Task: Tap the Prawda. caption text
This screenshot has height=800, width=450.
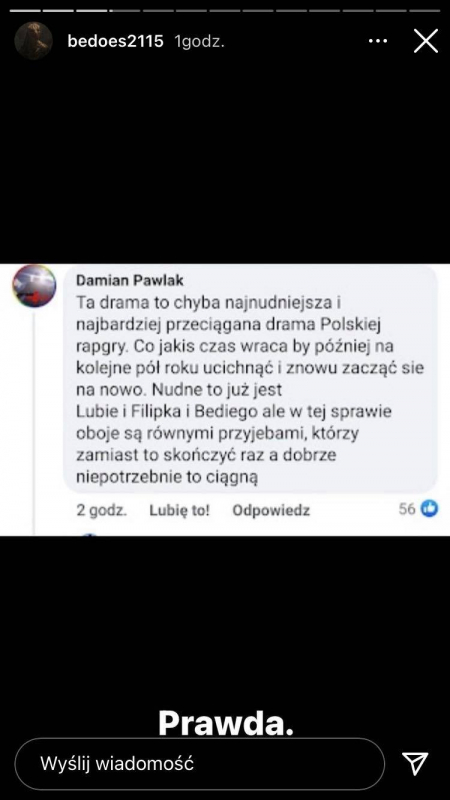Action: coord(226,722)
